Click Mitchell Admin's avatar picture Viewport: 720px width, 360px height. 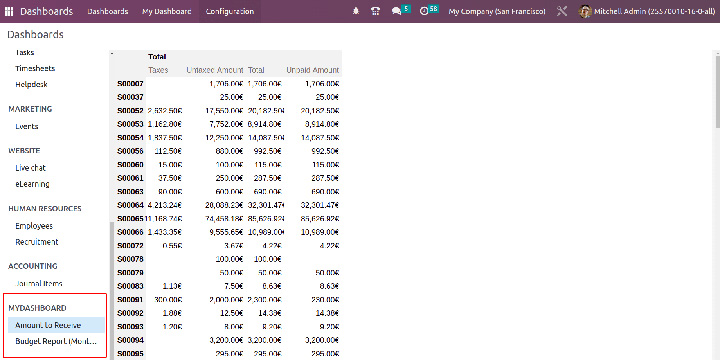tap(585, 11)
